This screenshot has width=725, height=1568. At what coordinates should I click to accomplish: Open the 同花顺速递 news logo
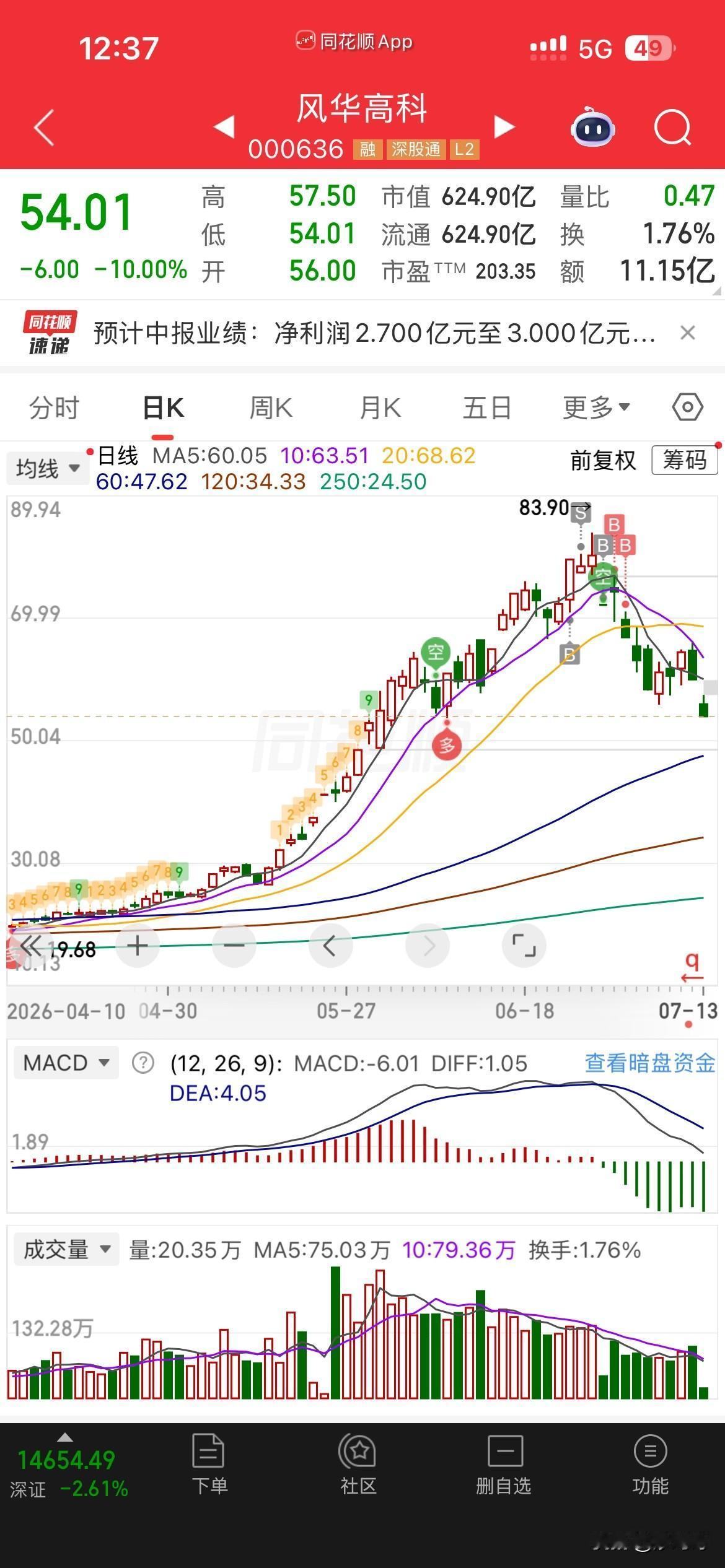point(50,333)
